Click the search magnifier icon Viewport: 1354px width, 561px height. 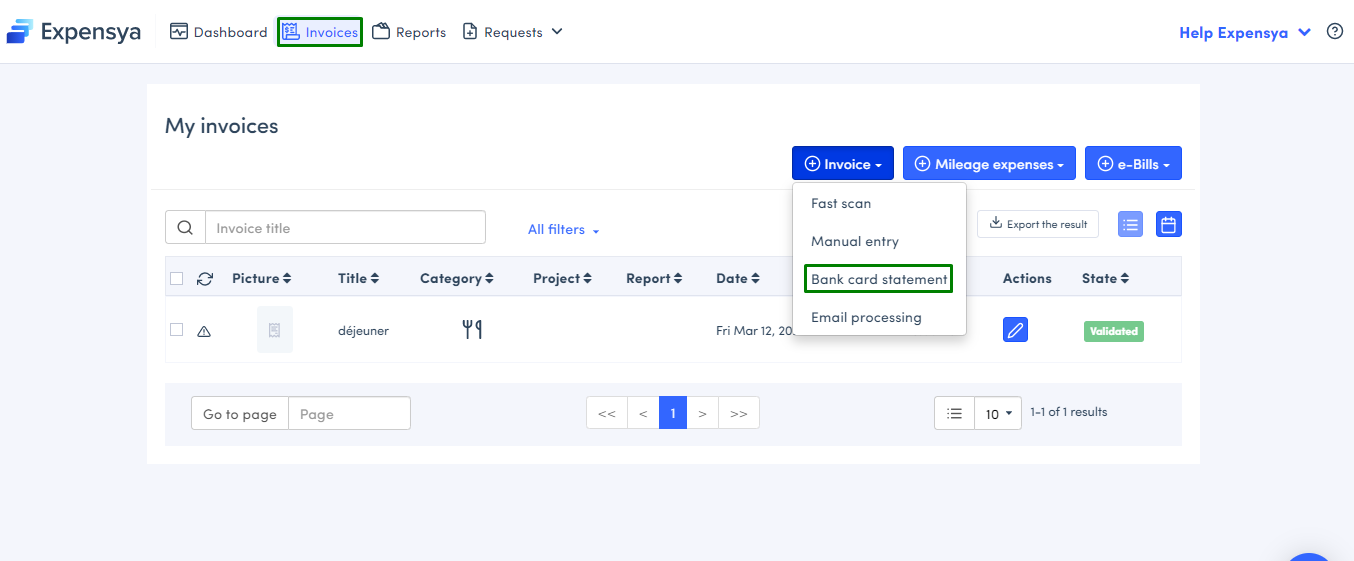click(185, 228)
